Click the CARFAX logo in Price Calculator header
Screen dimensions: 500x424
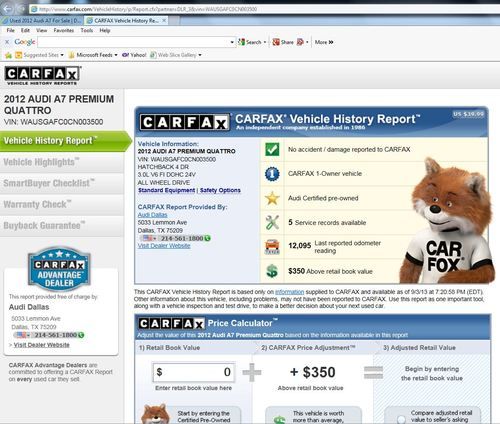coord(171,323)
